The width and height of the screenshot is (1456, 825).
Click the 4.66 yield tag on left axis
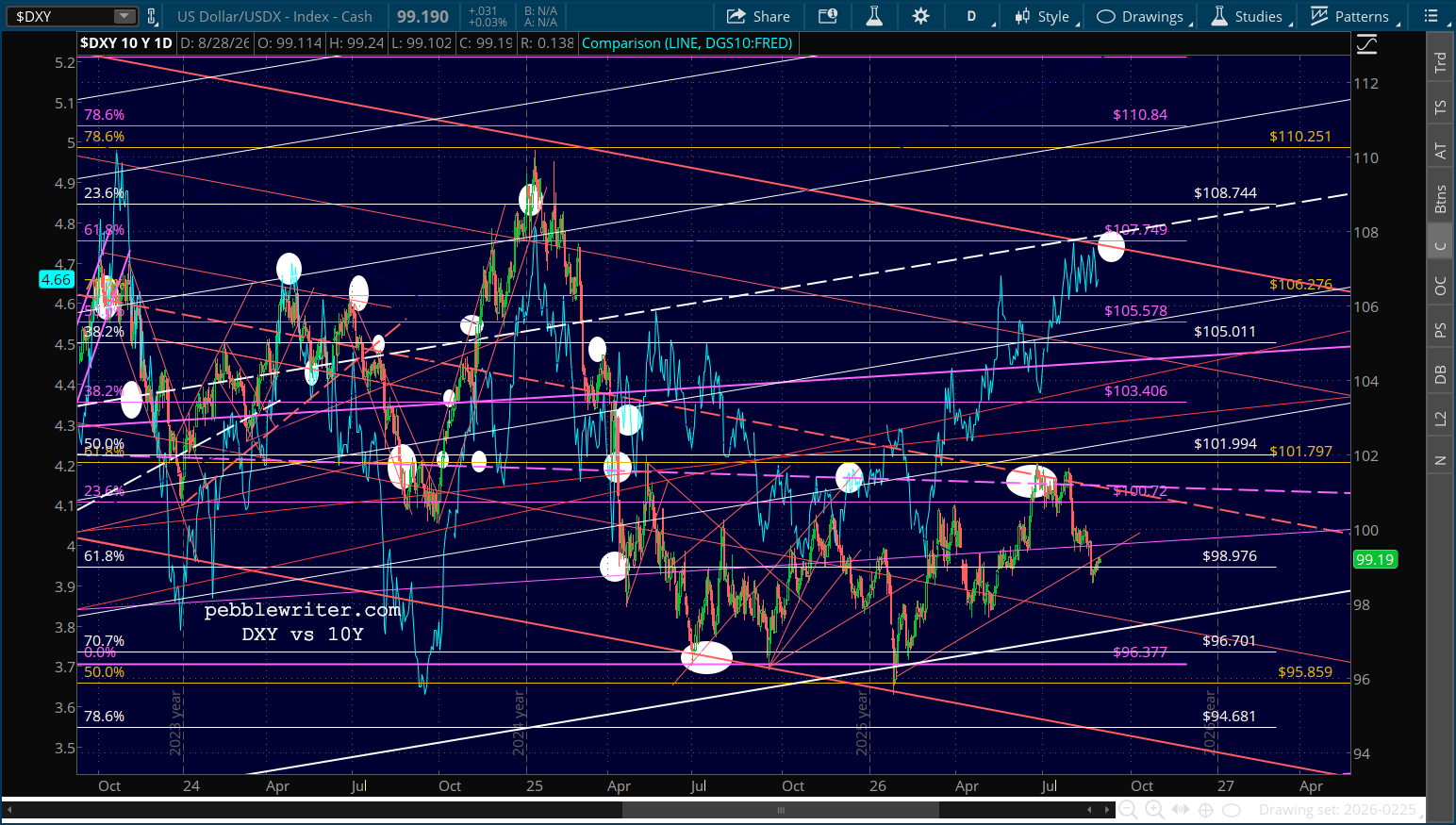point(57,279)
